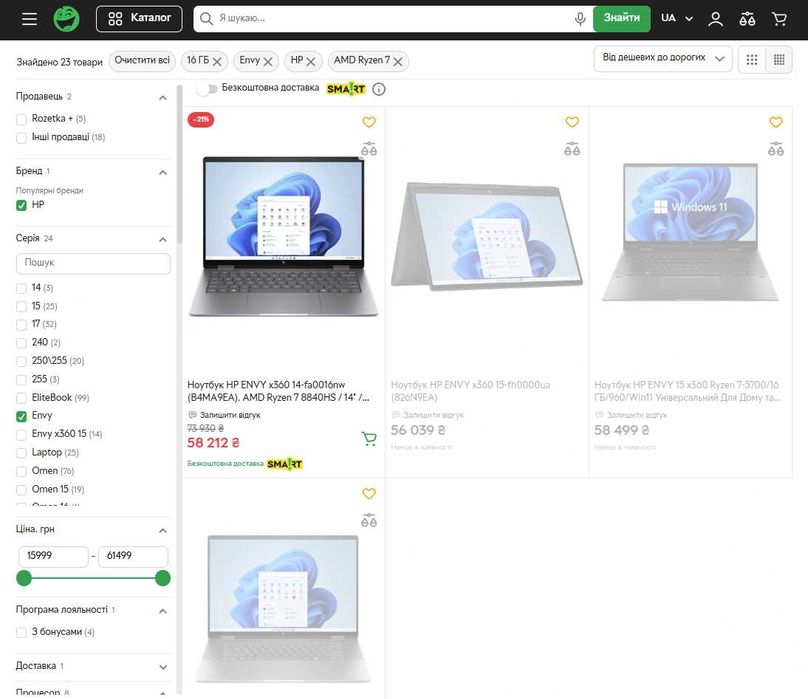Grab the maximum price slider handle
The width and height of the screenshot is (808, 699).
pos(163,578)
